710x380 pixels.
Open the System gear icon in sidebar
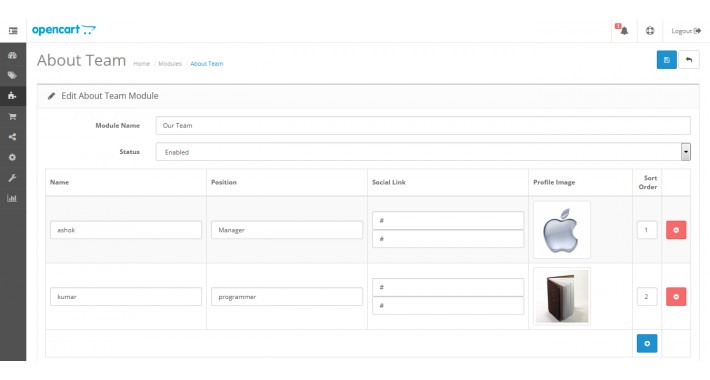tap(12, 157)
